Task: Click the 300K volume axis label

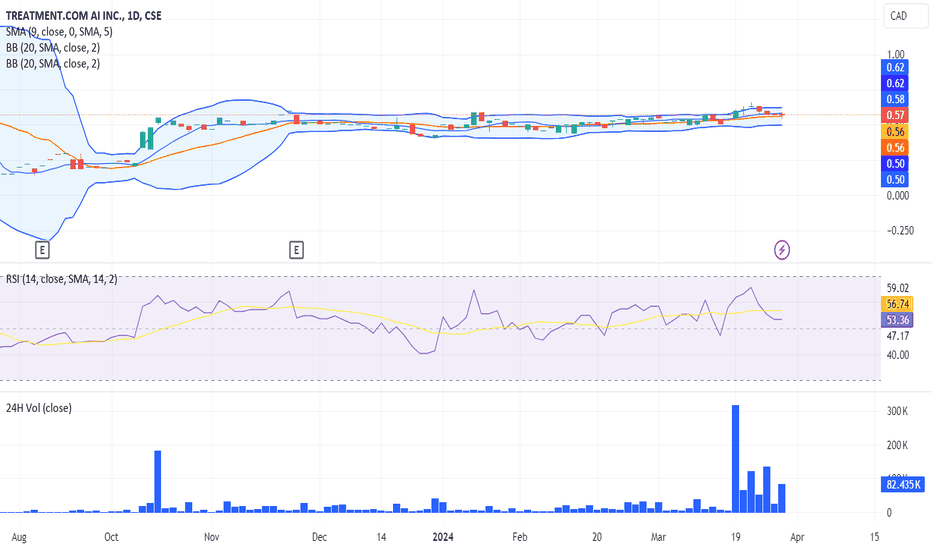Action: pyautogui.click(x=897, y=411)
